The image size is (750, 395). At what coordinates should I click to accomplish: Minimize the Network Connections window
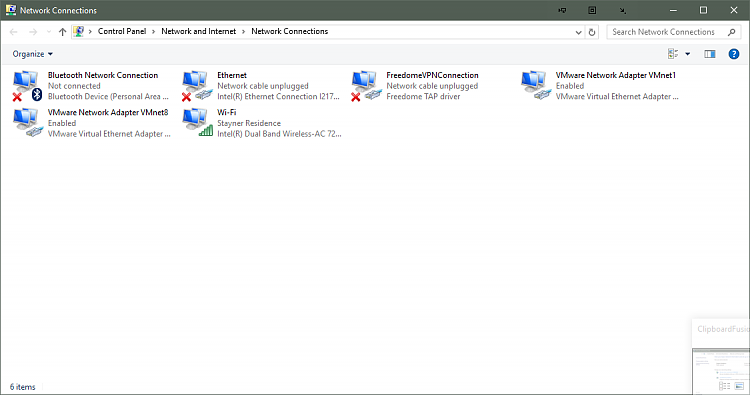pos(673,10)
